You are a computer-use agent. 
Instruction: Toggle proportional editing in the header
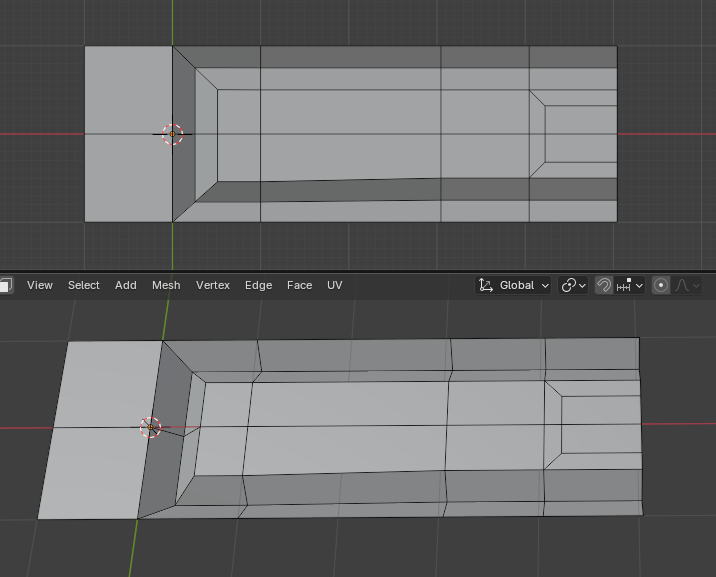661,285
